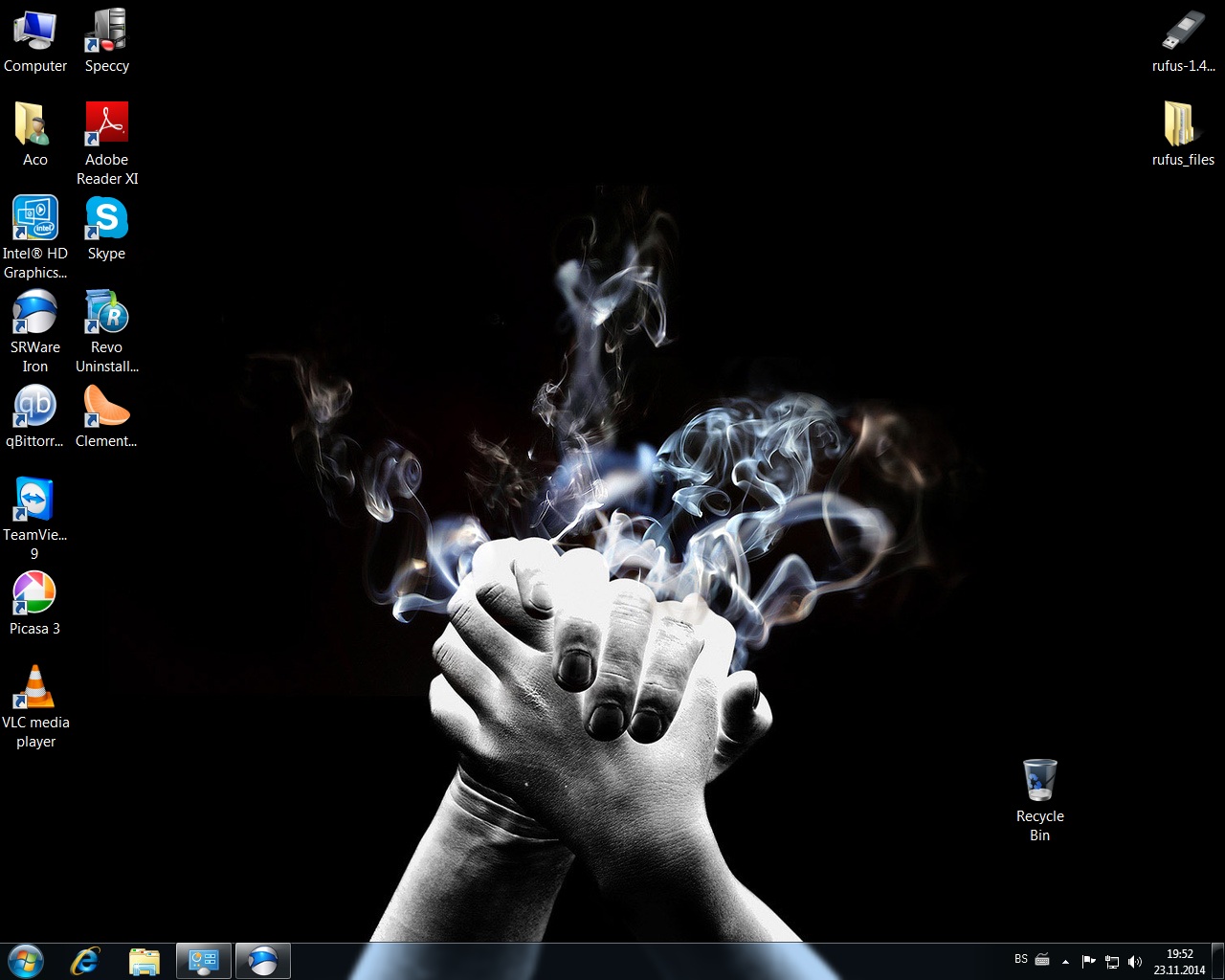This screenshot has width=1225, height=980.
Task: Select the Aco user folder
Action: tap(35, 135)
